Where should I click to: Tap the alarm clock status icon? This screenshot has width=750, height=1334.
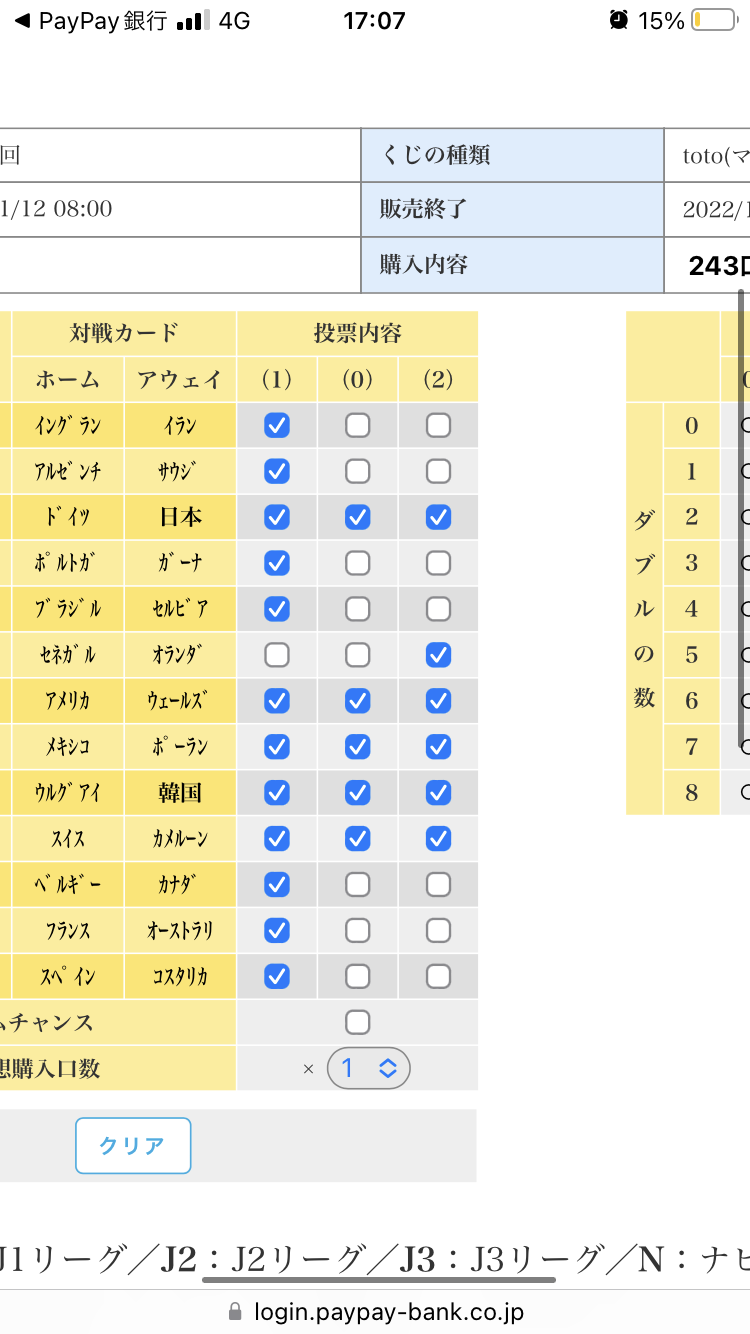pos(620,20)
